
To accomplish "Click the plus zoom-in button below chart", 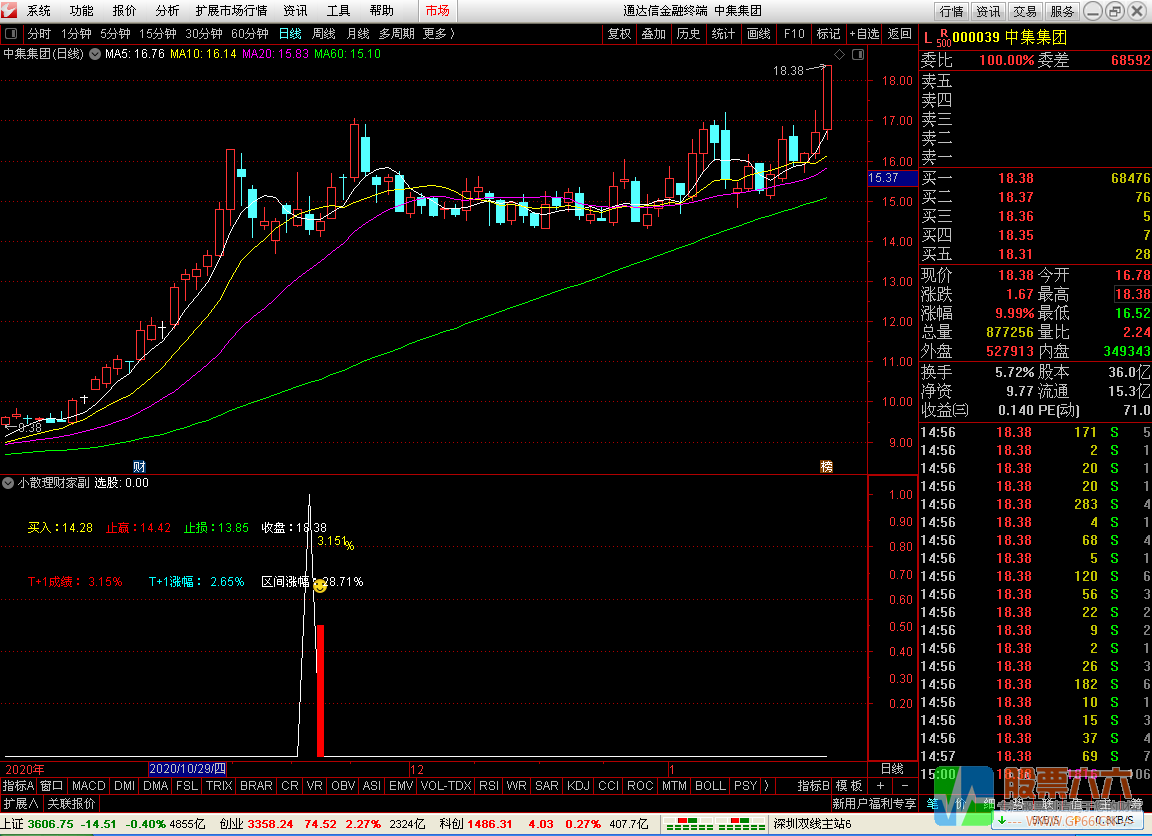I will (x=880, y=786).
